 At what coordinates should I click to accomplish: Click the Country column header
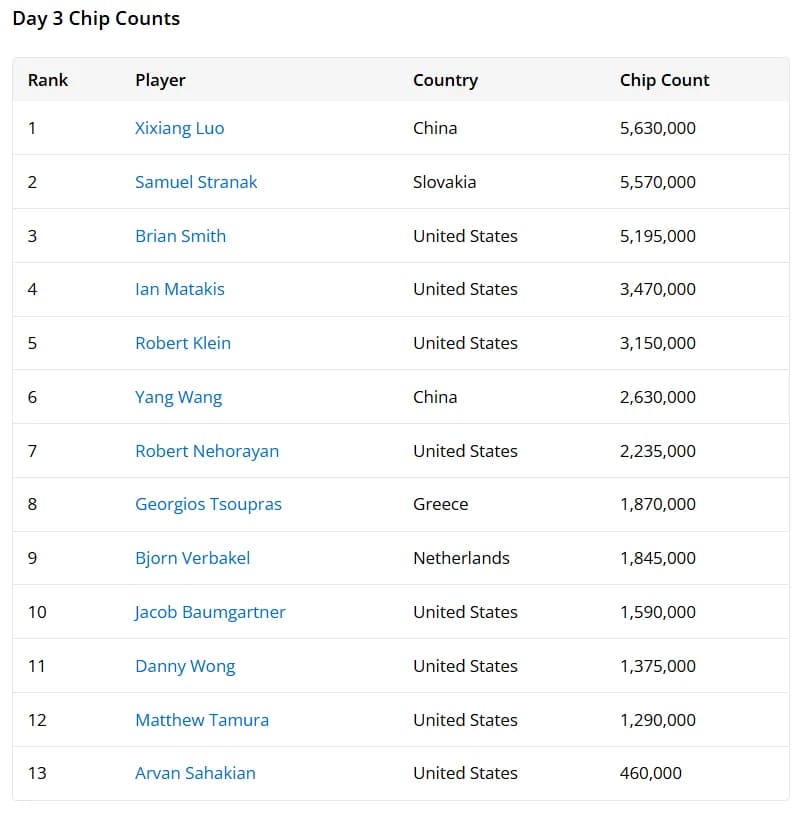click(x=445, y=80)
